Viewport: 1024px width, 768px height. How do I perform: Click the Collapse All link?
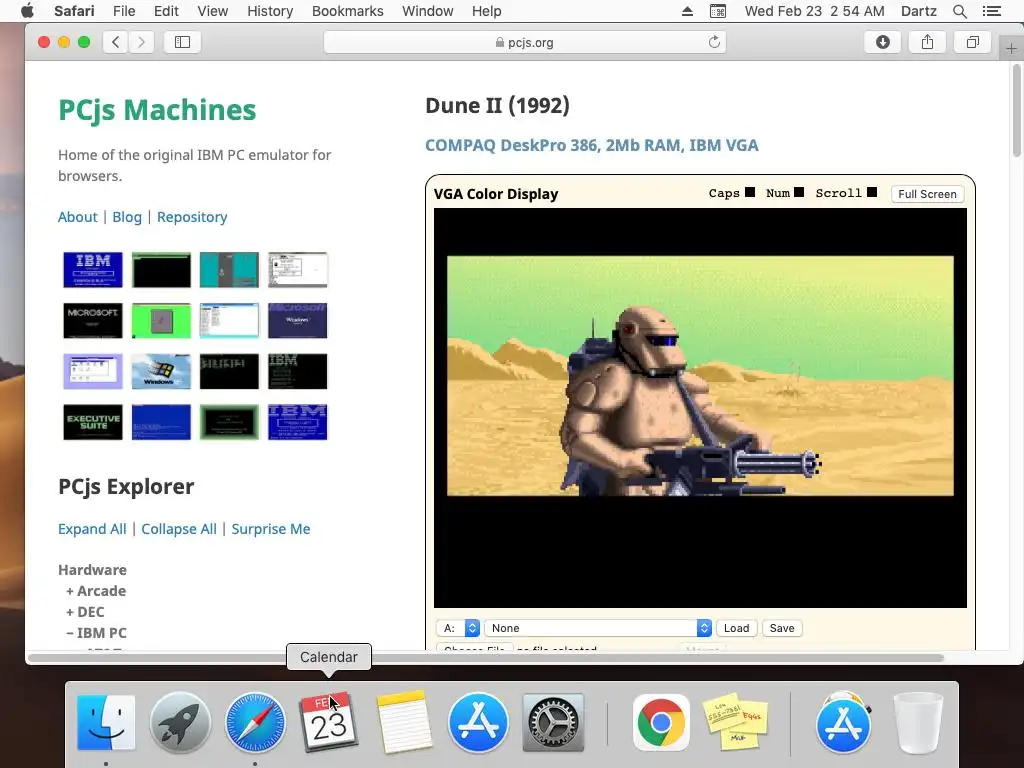(x=179, y=529)
